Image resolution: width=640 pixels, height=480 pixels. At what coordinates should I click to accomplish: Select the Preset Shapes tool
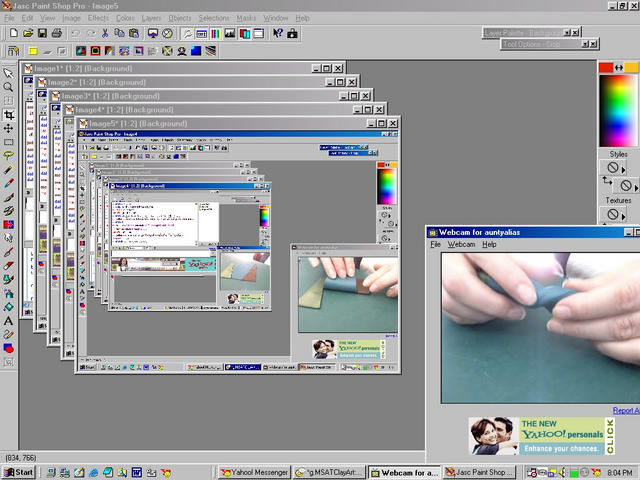[x=8, y=348]
